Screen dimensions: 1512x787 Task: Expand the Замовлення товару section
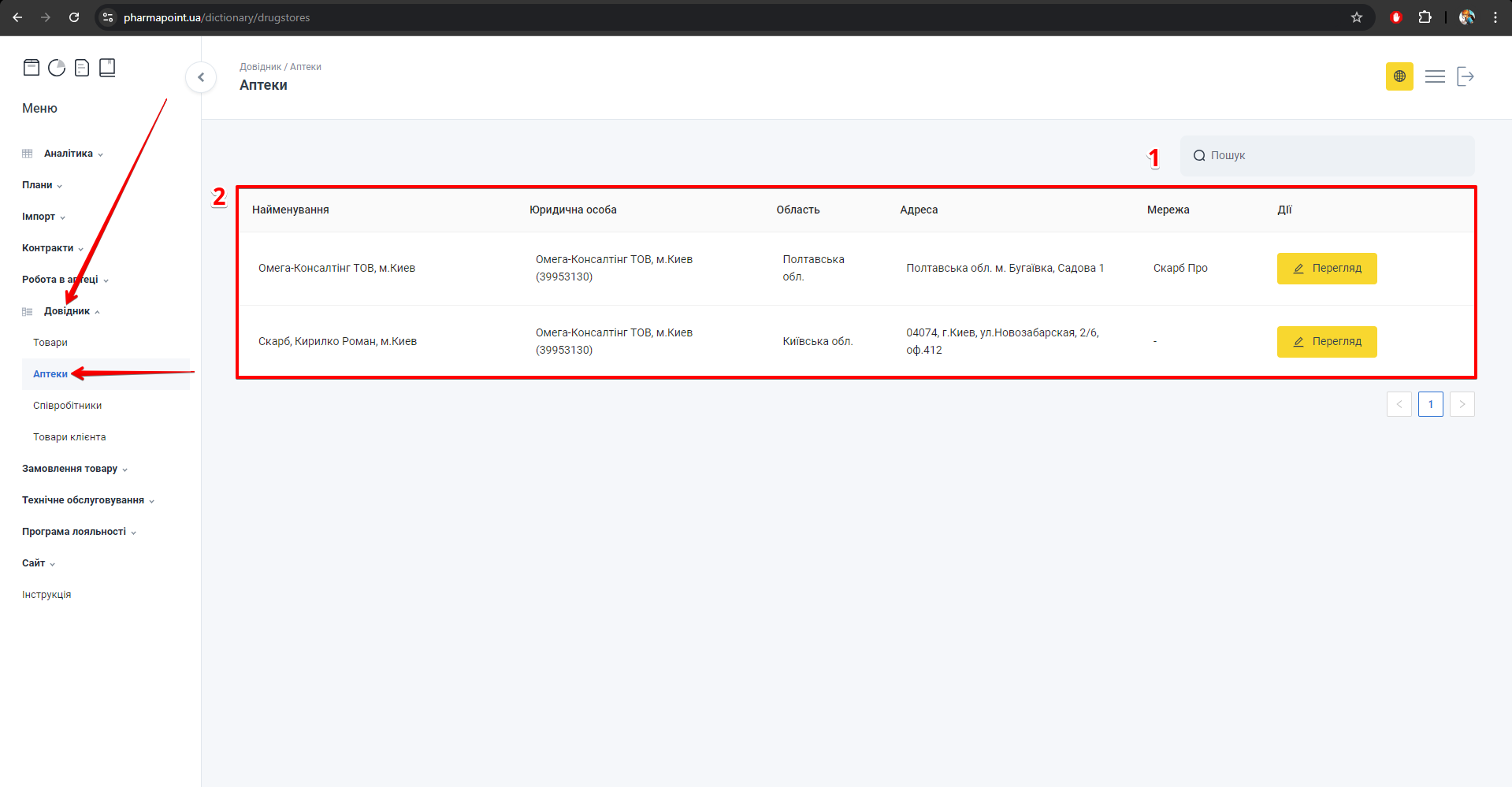click(70, 469)
